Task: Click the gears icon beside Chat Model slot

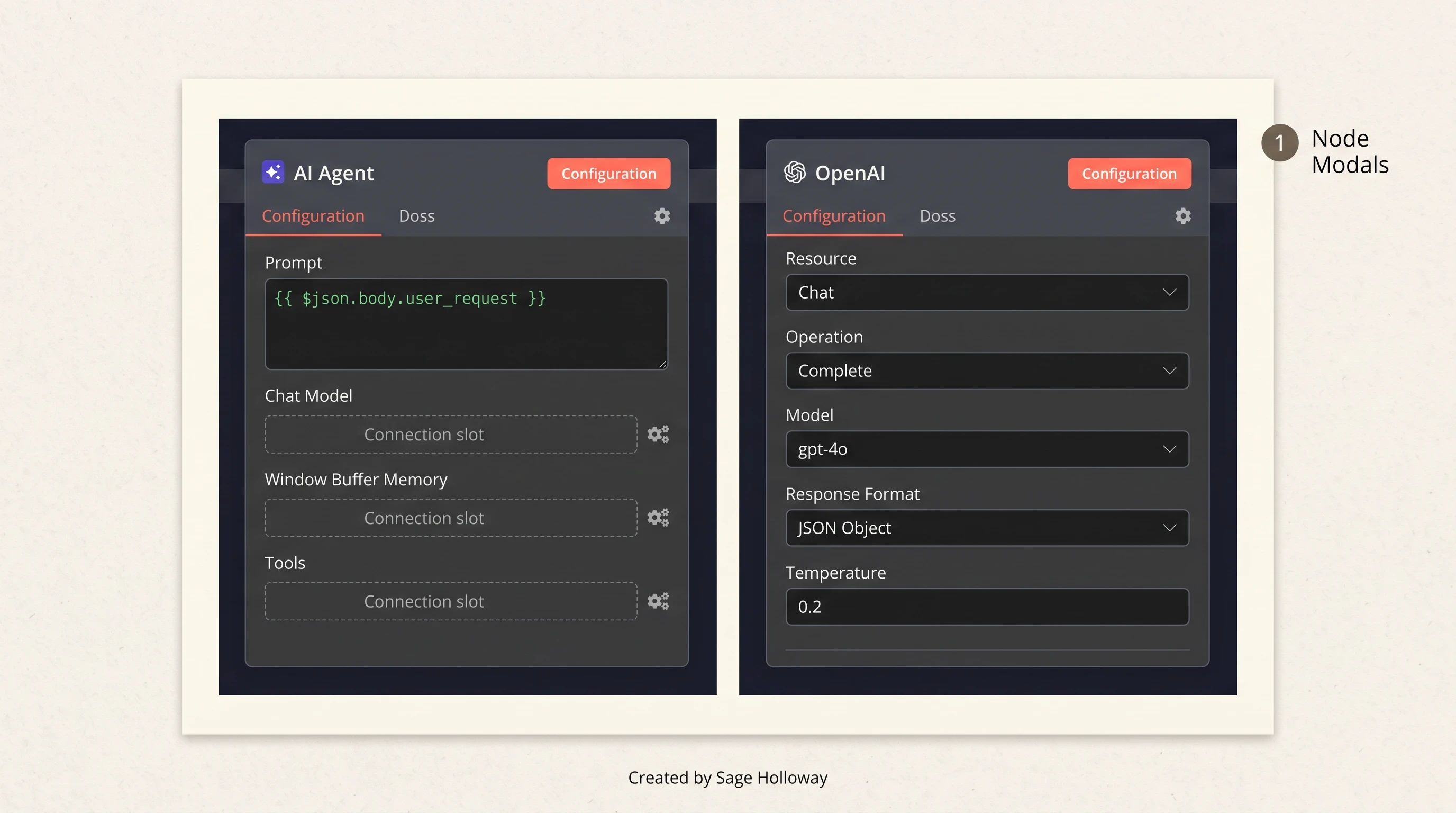Action: [x=658, y=434]
